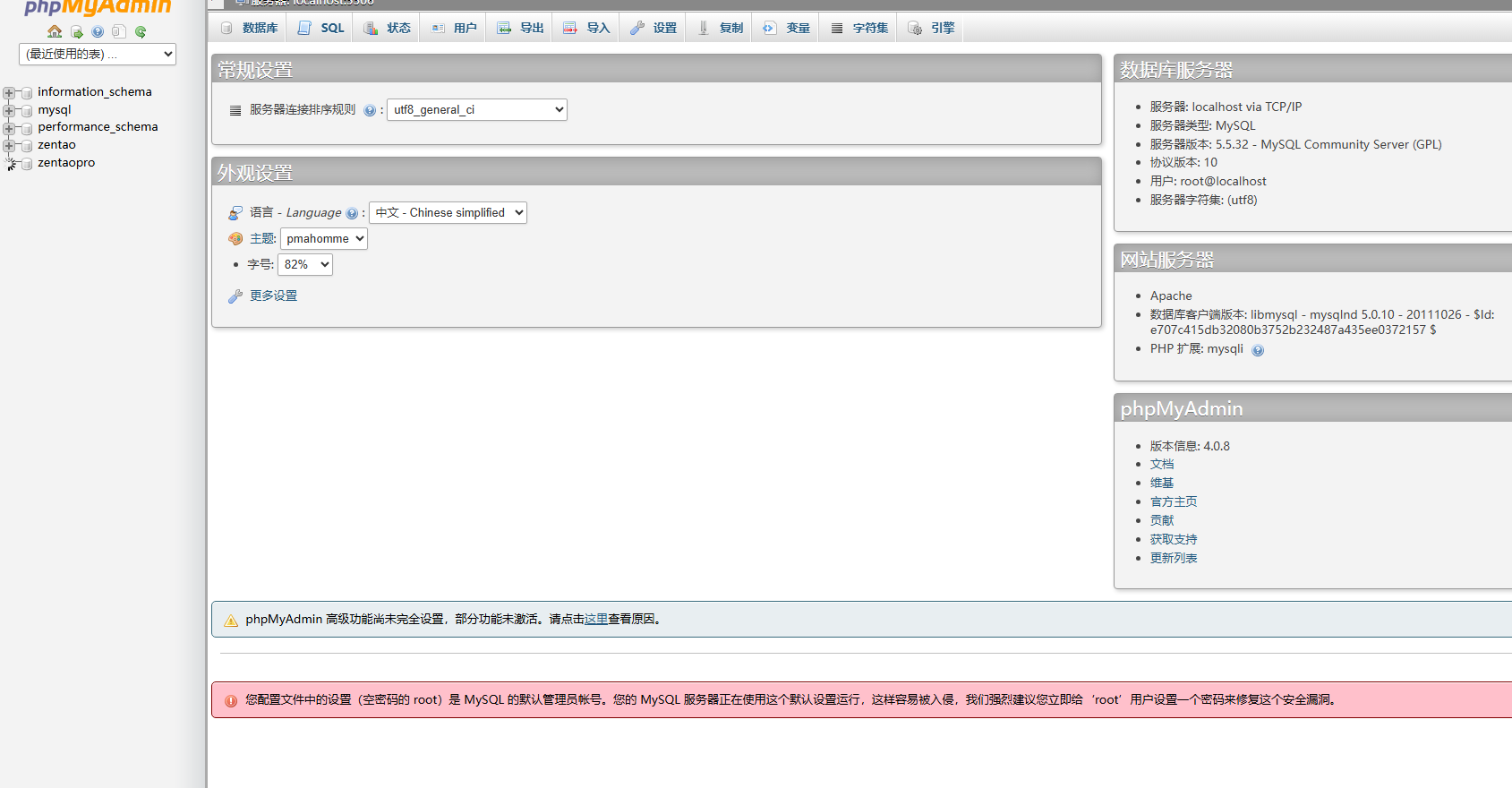Click the text 服务器字符集: (utf8)
Screen dimensions: 1512x788
[1203, 200]
